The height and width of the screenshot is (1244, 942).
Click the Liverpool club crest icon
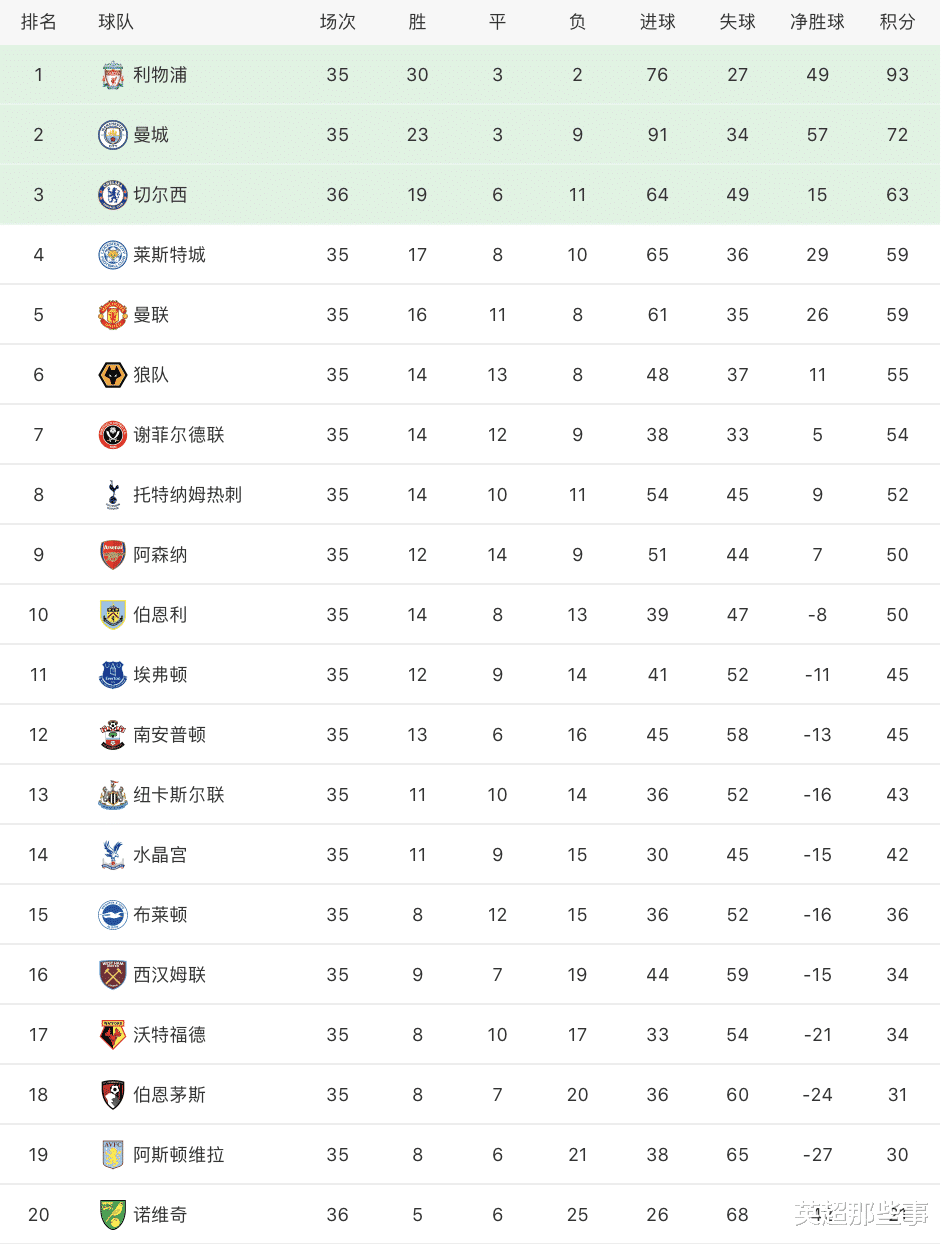click(x=113, y=75)
